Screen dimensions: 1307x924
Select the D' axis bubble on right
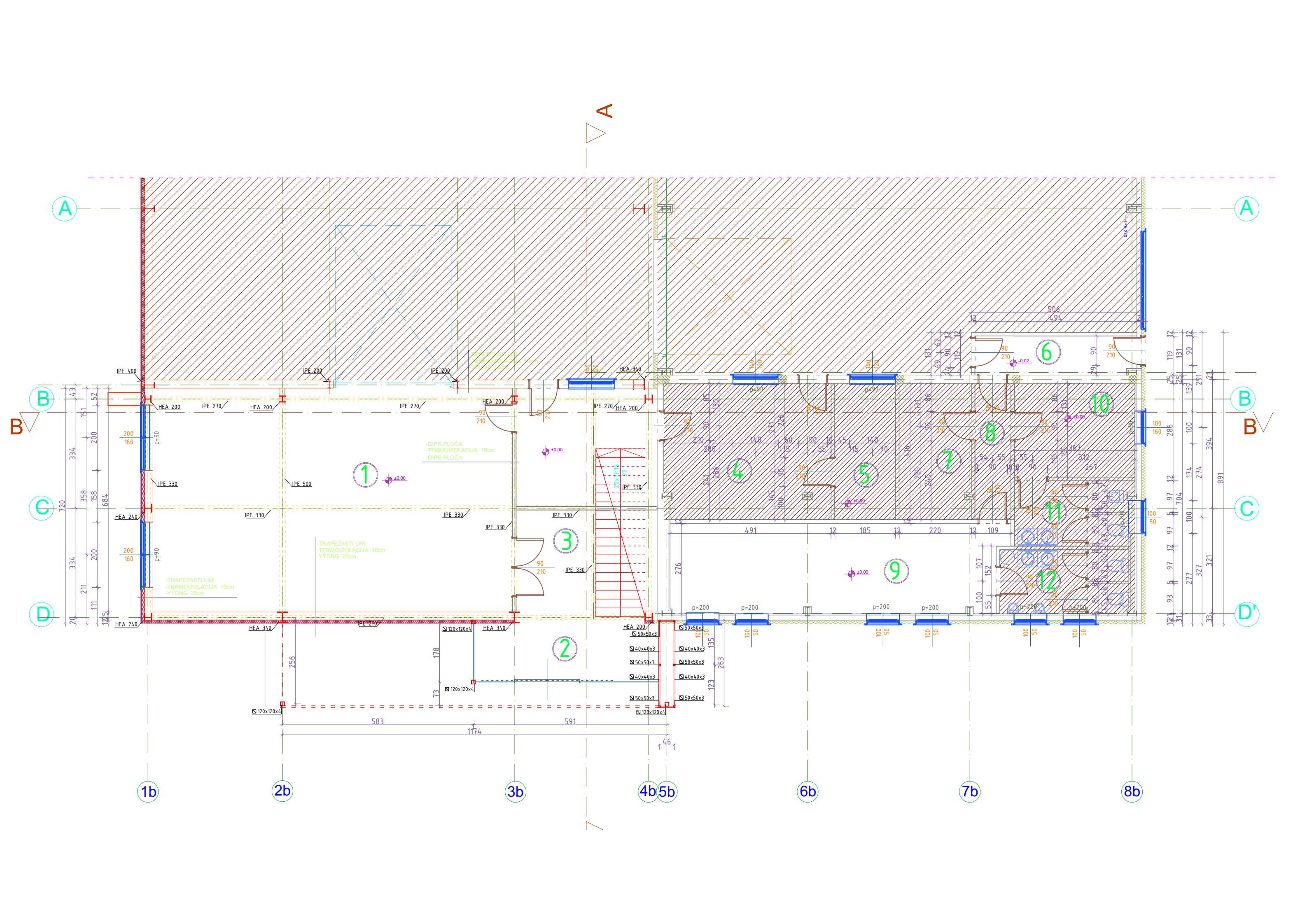(x=1246, y=613)
